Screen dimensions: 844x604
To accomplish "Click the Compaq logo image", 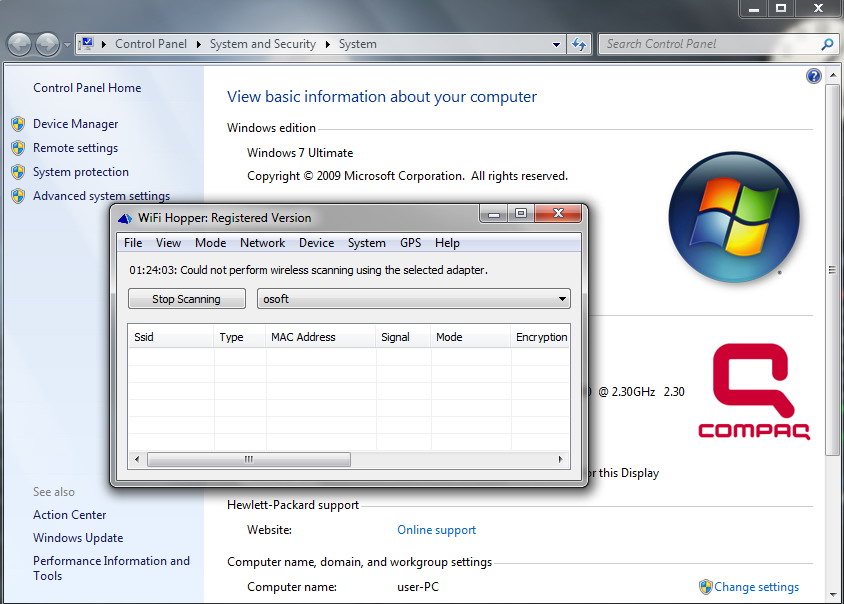I will (754, 391).
